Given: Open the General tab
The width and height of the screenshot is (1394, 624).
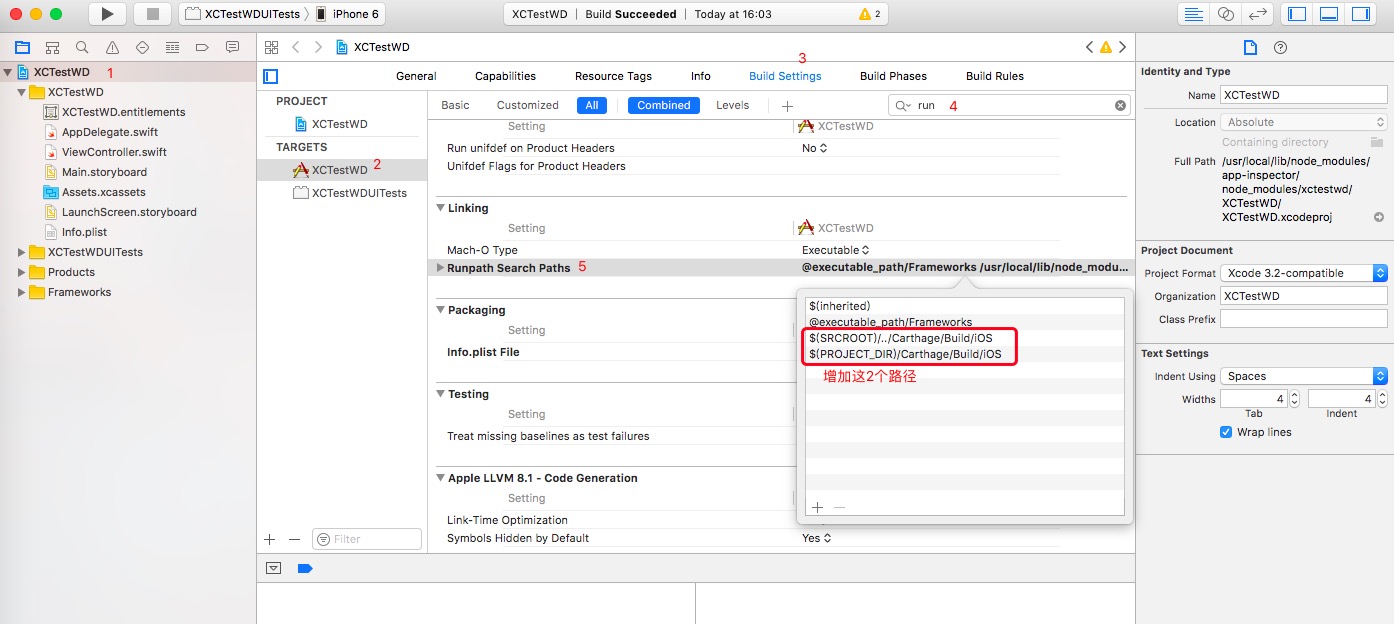Looking at the screenshot, I should pyautogui.click(x=416, y=76).
